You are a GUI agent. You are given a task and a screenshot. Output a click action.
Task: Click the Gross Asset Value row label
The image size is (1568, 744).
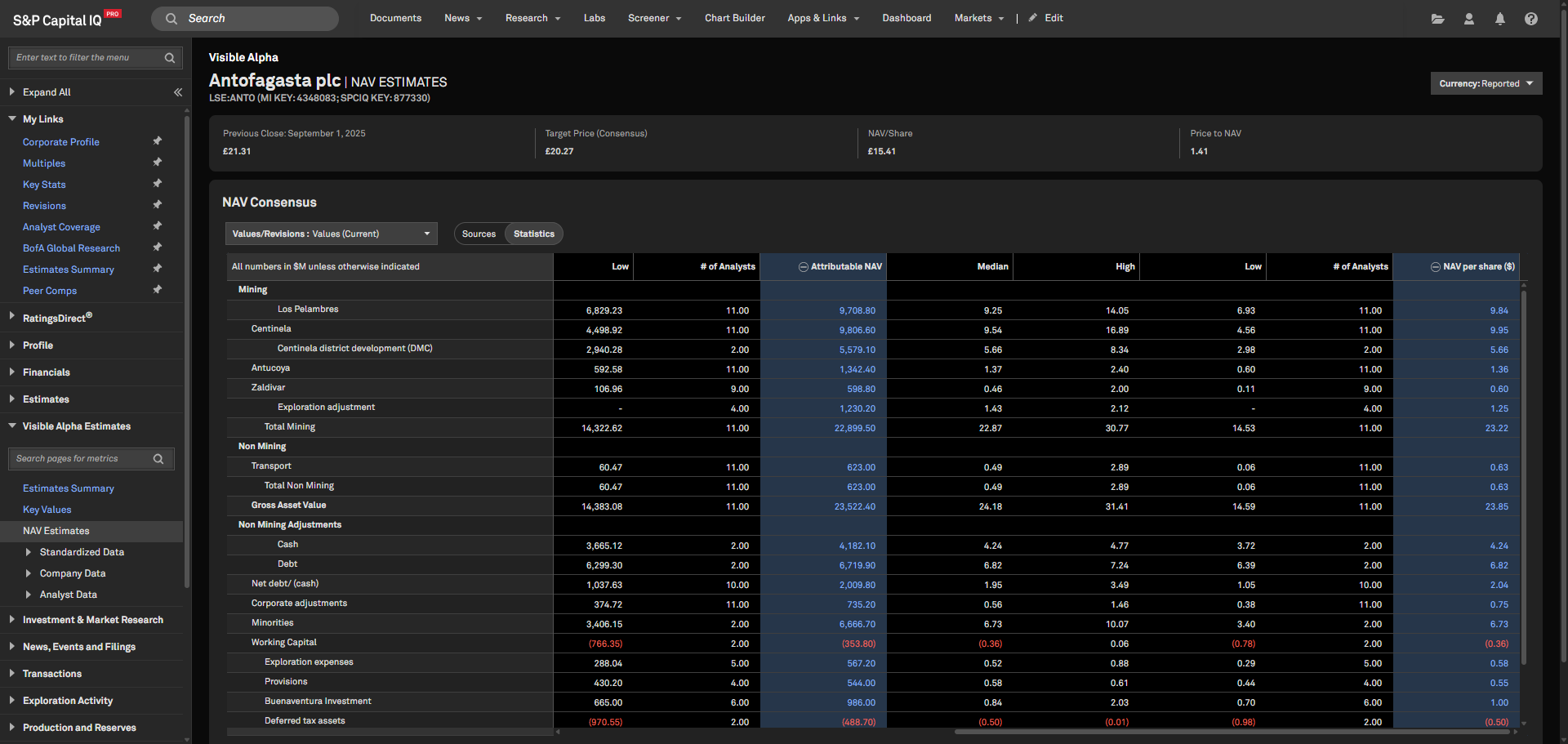[288, 506]
